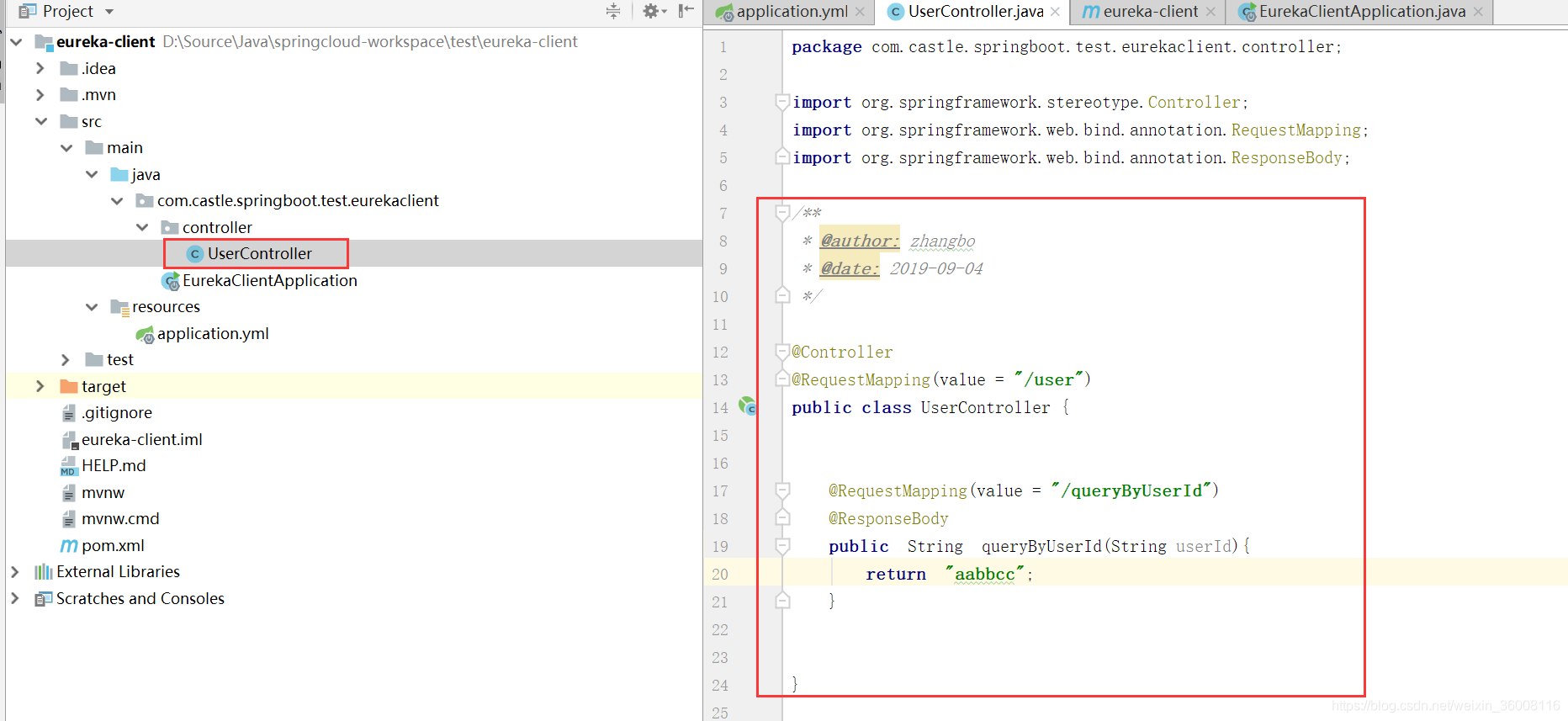The image size is (1568, 721).
Task: Click the src folder icon
Action: [69, 121]
